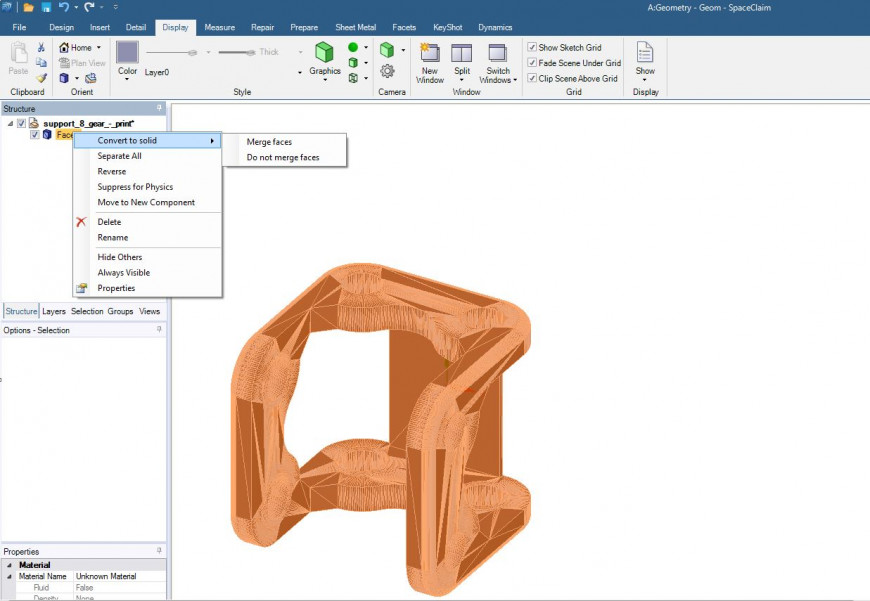Click the Switch Windows icon

coord(498,53)
